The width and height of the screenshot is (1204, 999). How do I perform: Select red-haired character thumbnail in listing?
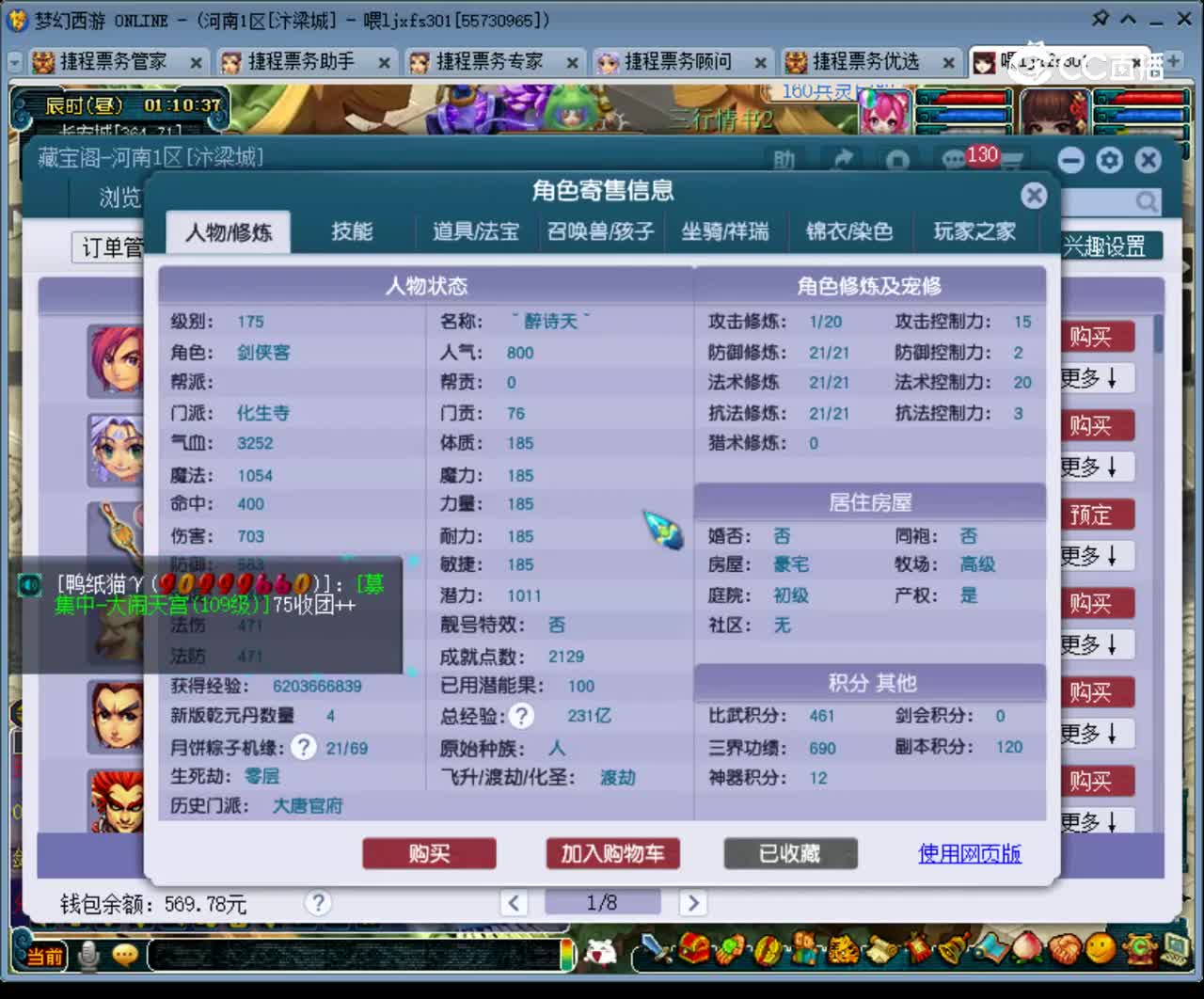(x=115, y=359)
